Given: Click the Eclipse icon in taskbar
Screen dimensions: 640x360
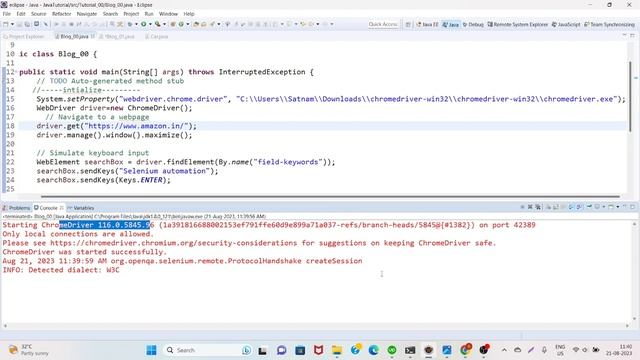Looking at the screenshot, I should [428, 350].
